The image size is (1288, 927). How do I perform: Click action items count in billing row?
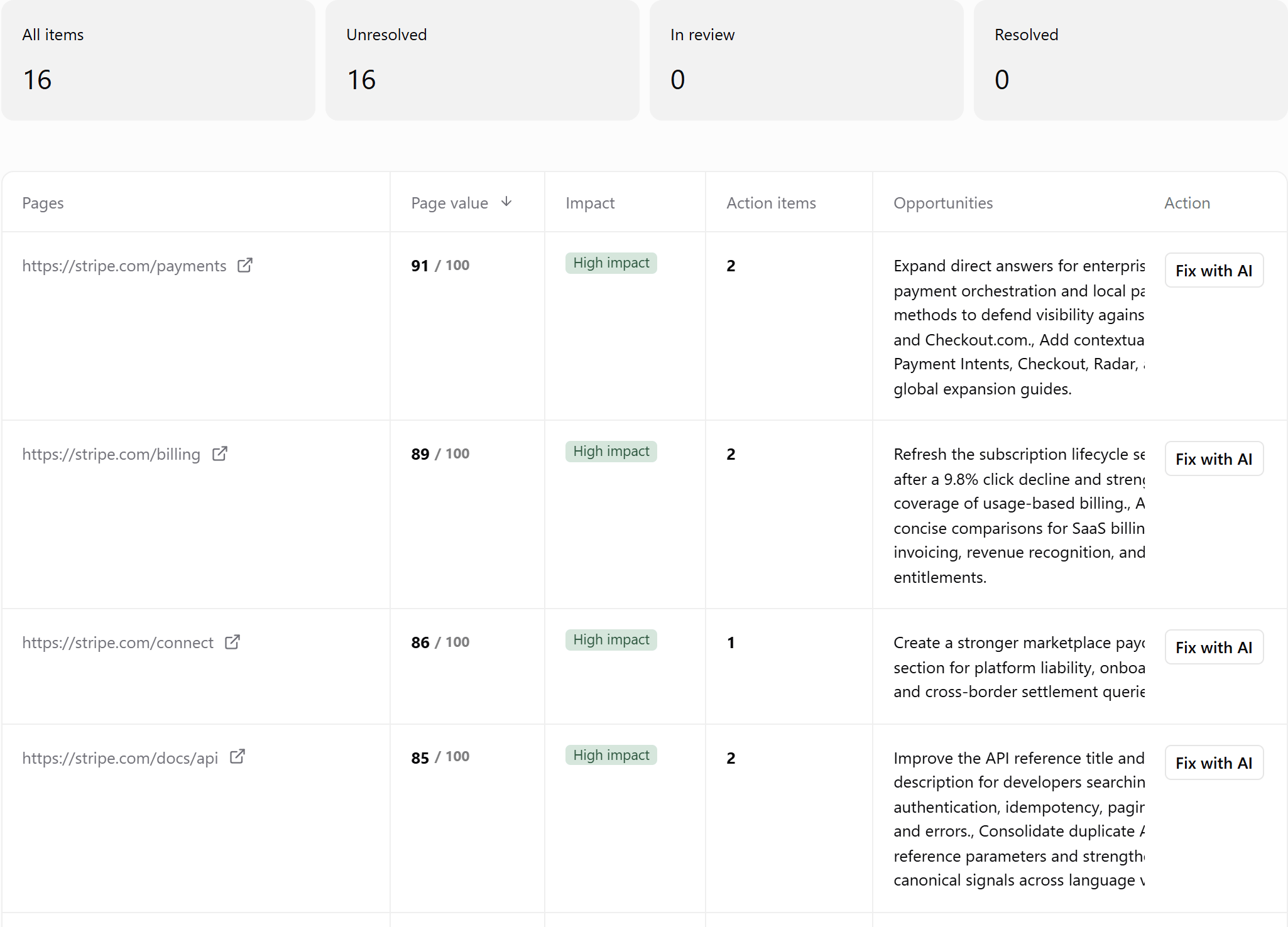click(731, 454)
